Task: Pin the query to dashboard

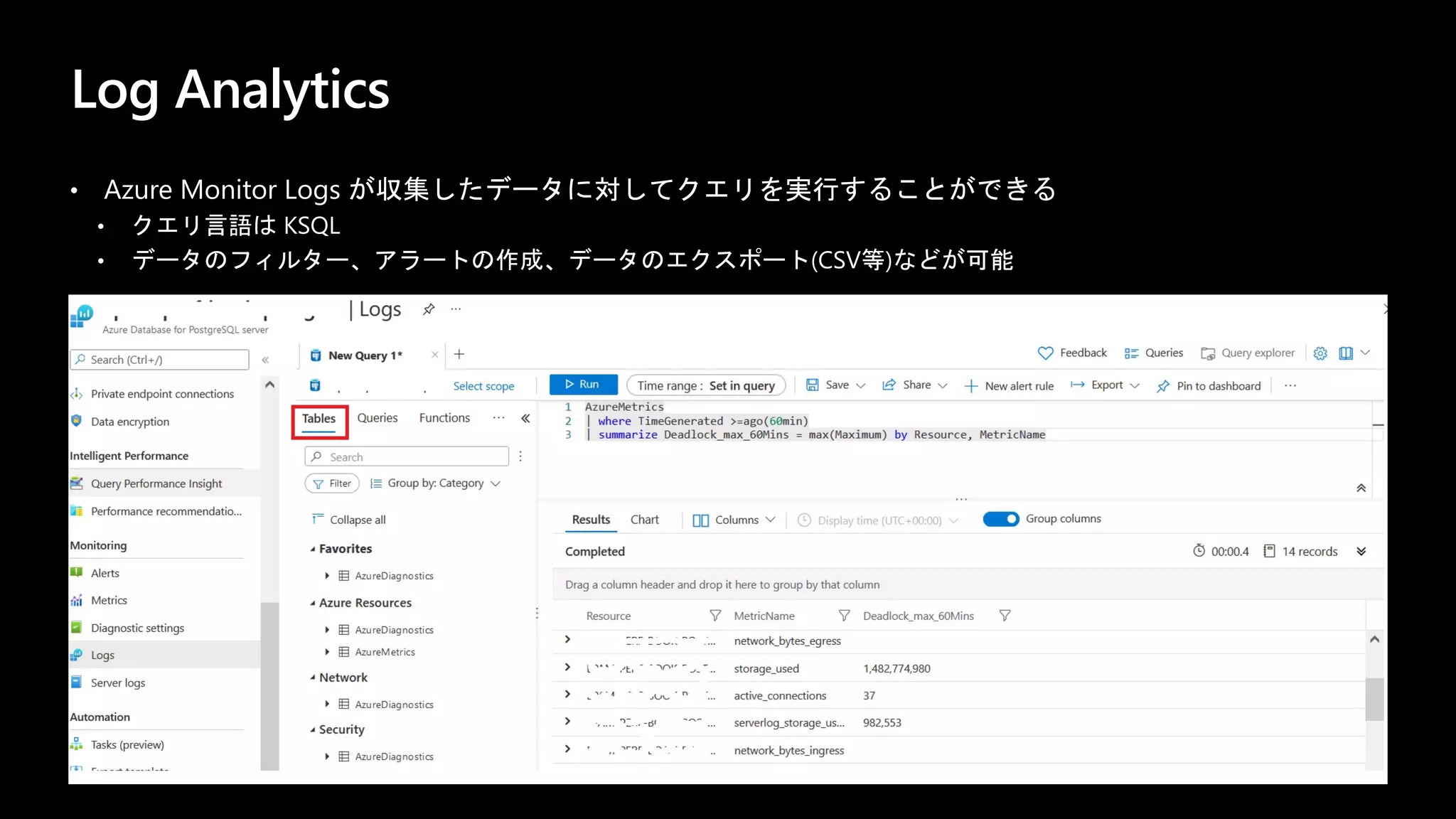Action: 1209,385
